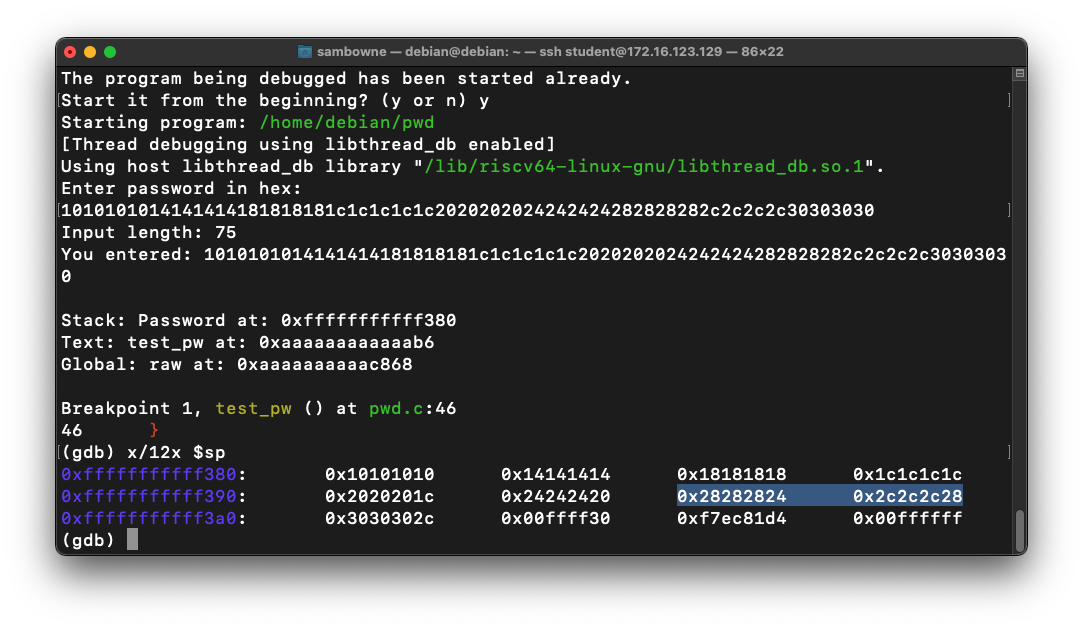Click the split pane icon at top right
This screenshot has height=629, width=1083.
coord(1019,73)
